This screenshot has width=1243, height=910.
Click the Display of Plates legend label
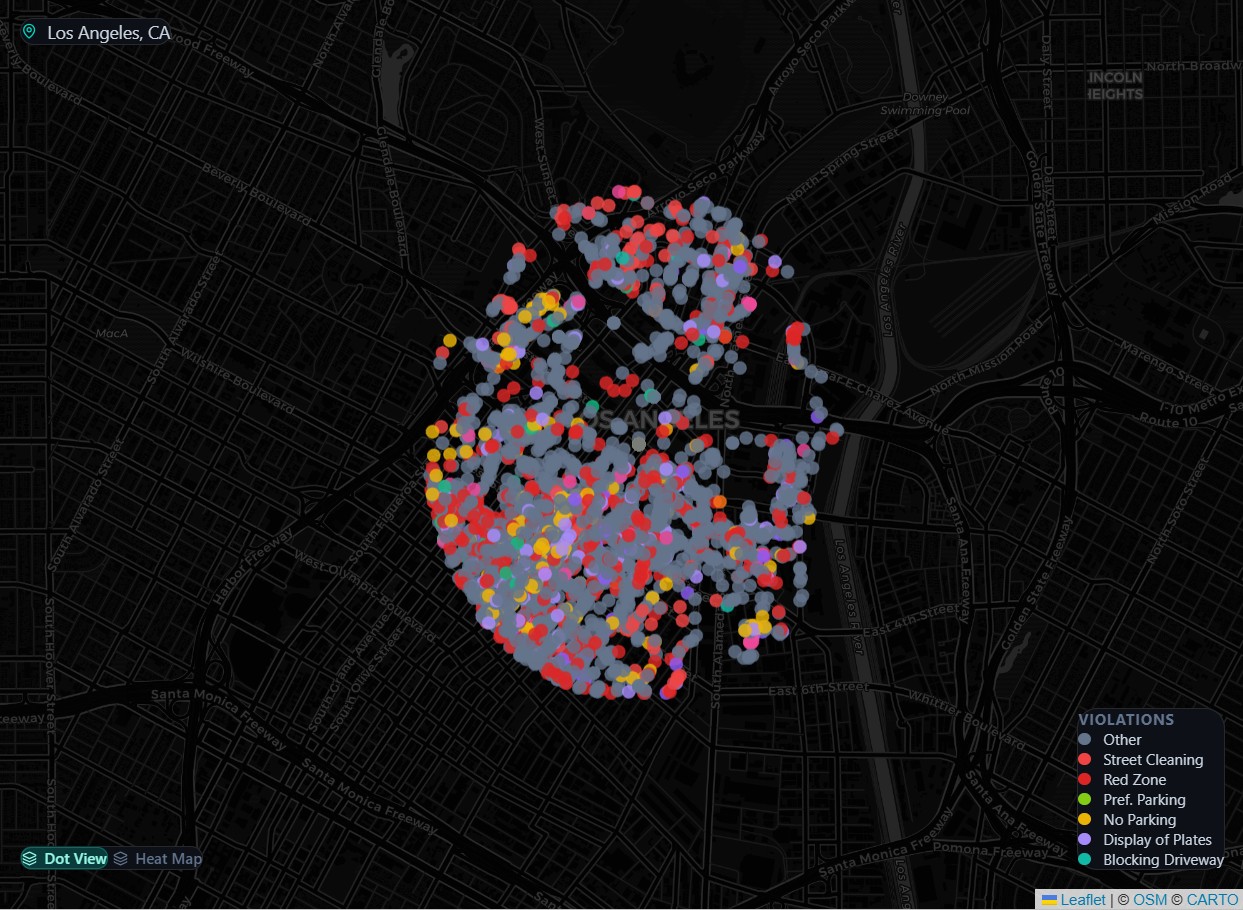(1157, 839)
